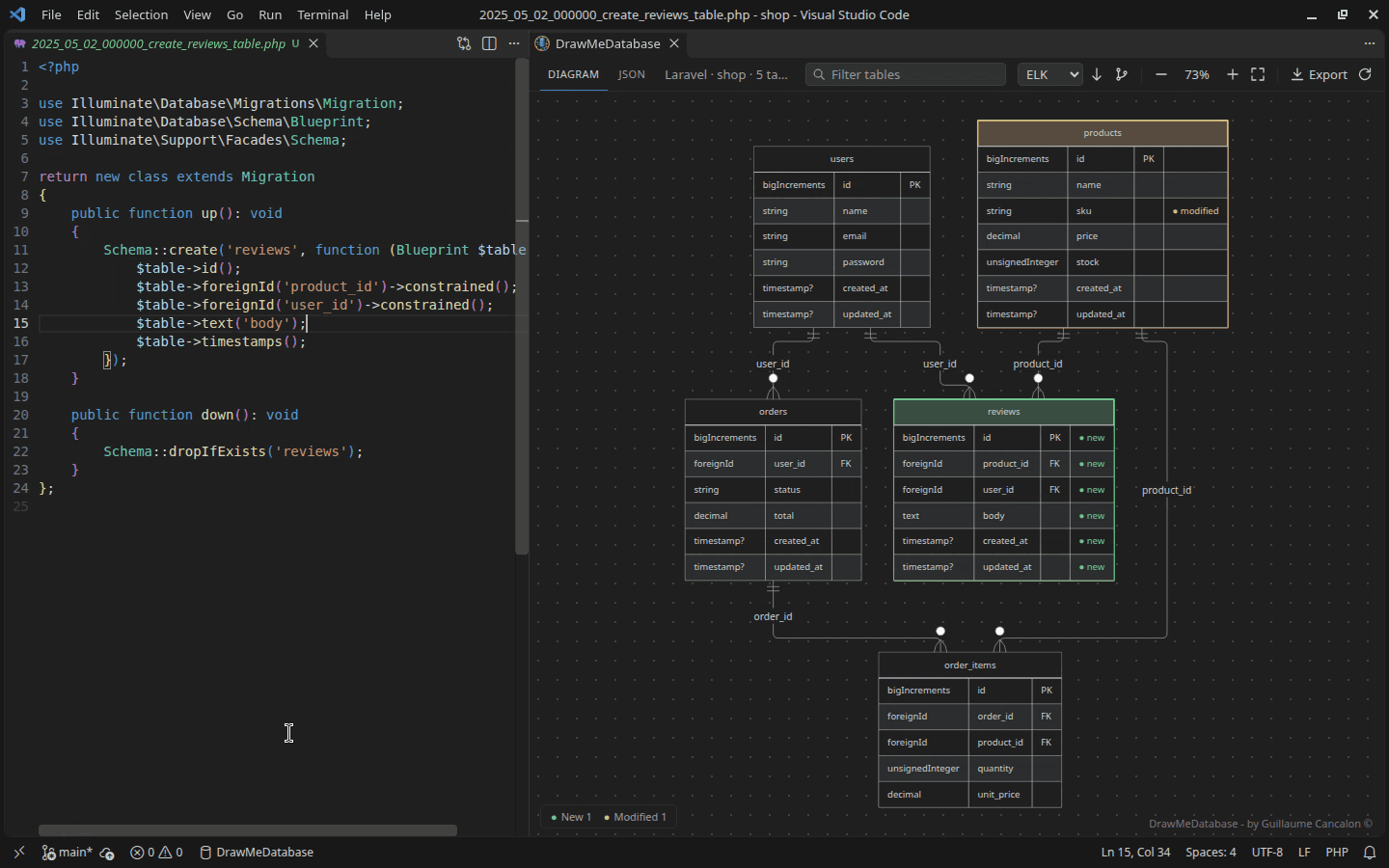Fit the diagram to screen
The width and height of the screenshot is (1389, 868).
pyautogui.click(x=1258, y=74)
